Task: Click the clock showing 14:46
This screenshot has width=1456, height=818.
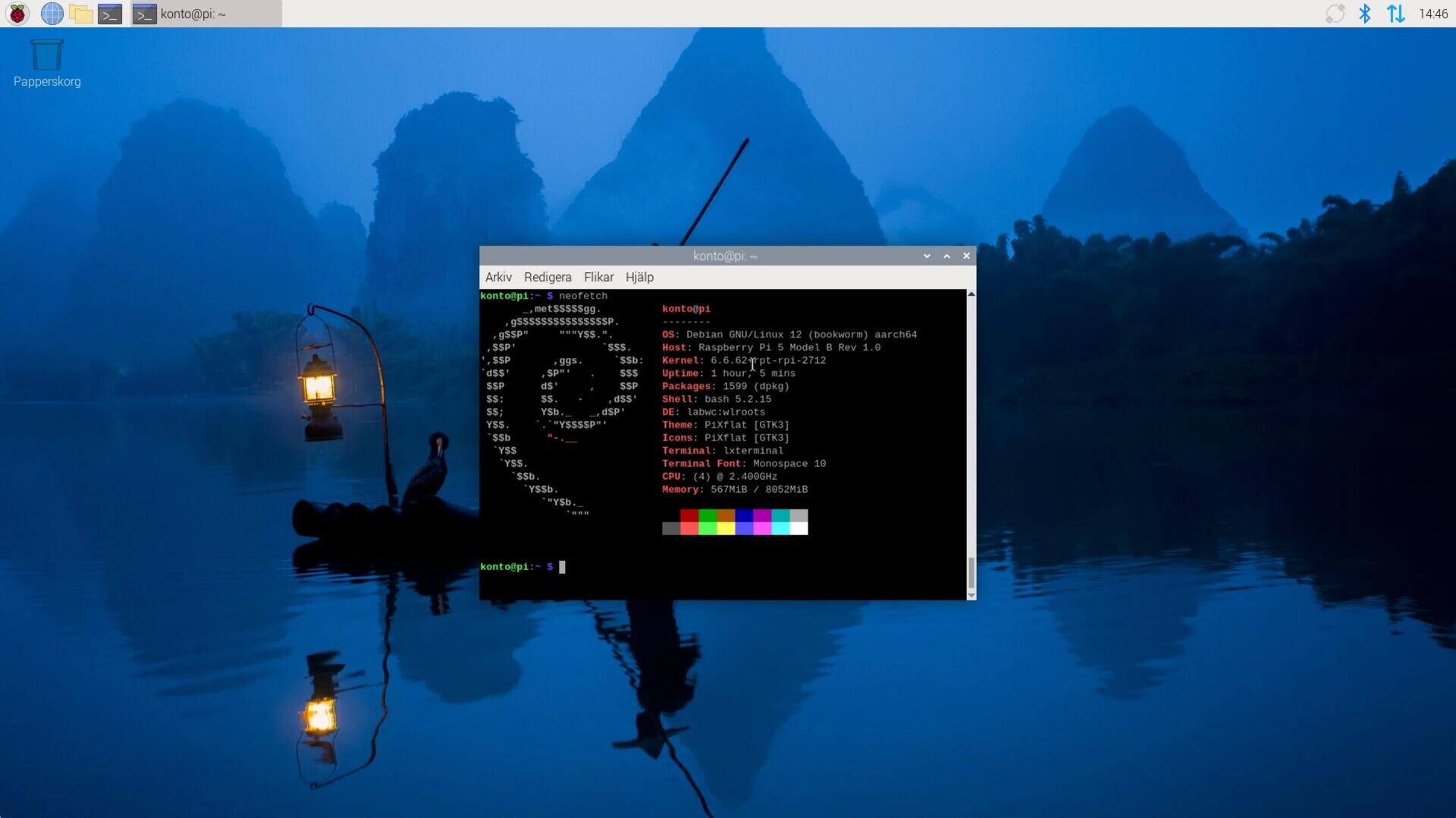Action: pos(1433,13)
